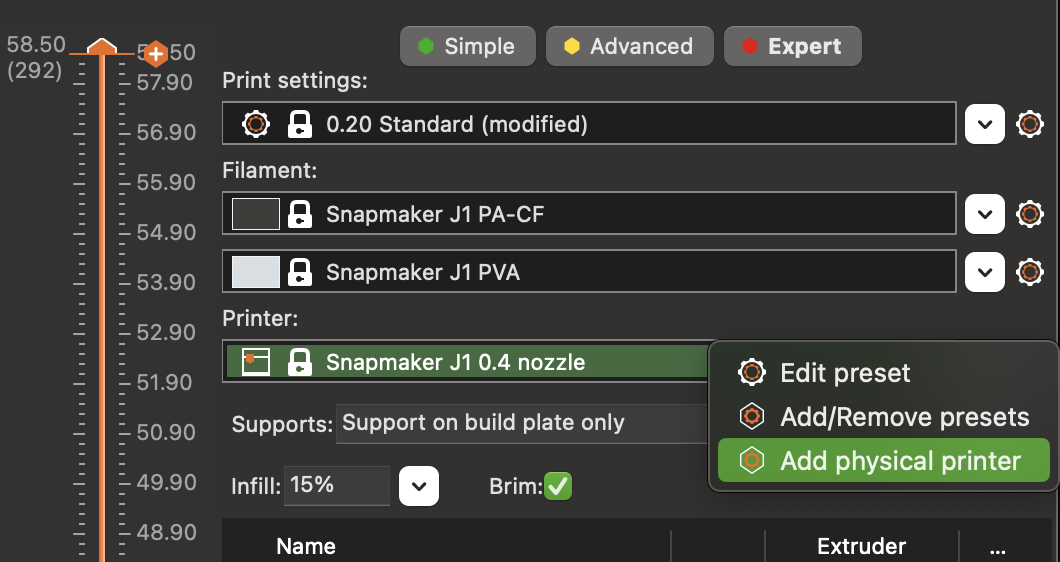Image resolution: width=1060 pixels, height=562 pixels.
Task: Expand Print settings preset dropdown arrow
Action: [x=984, y=124]
